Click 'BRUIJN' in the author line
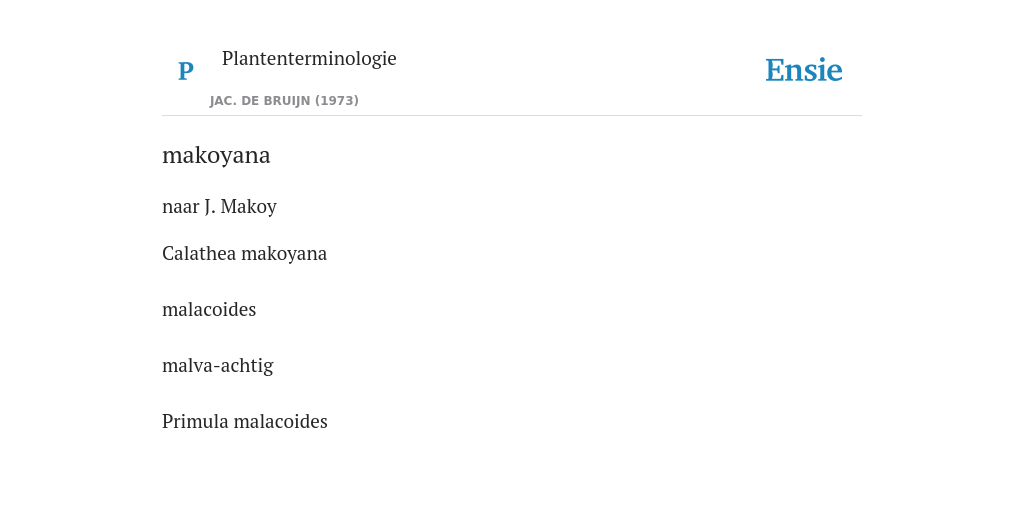The height and width of the screenshot is (512, 1024). pyautogui.click(x=287, y=101)
